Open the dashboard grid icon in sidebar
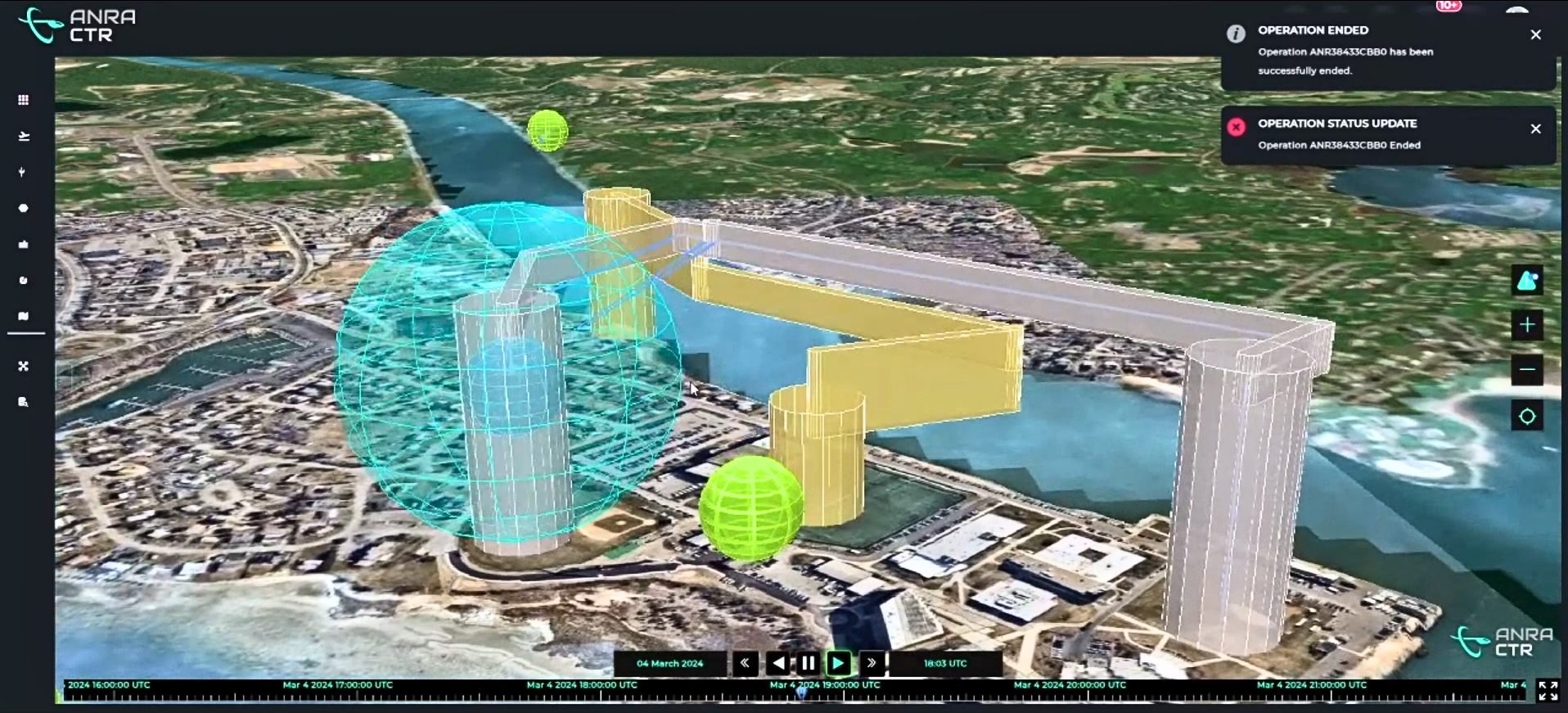Screen dimensions: 1568x713 (23, 100)
